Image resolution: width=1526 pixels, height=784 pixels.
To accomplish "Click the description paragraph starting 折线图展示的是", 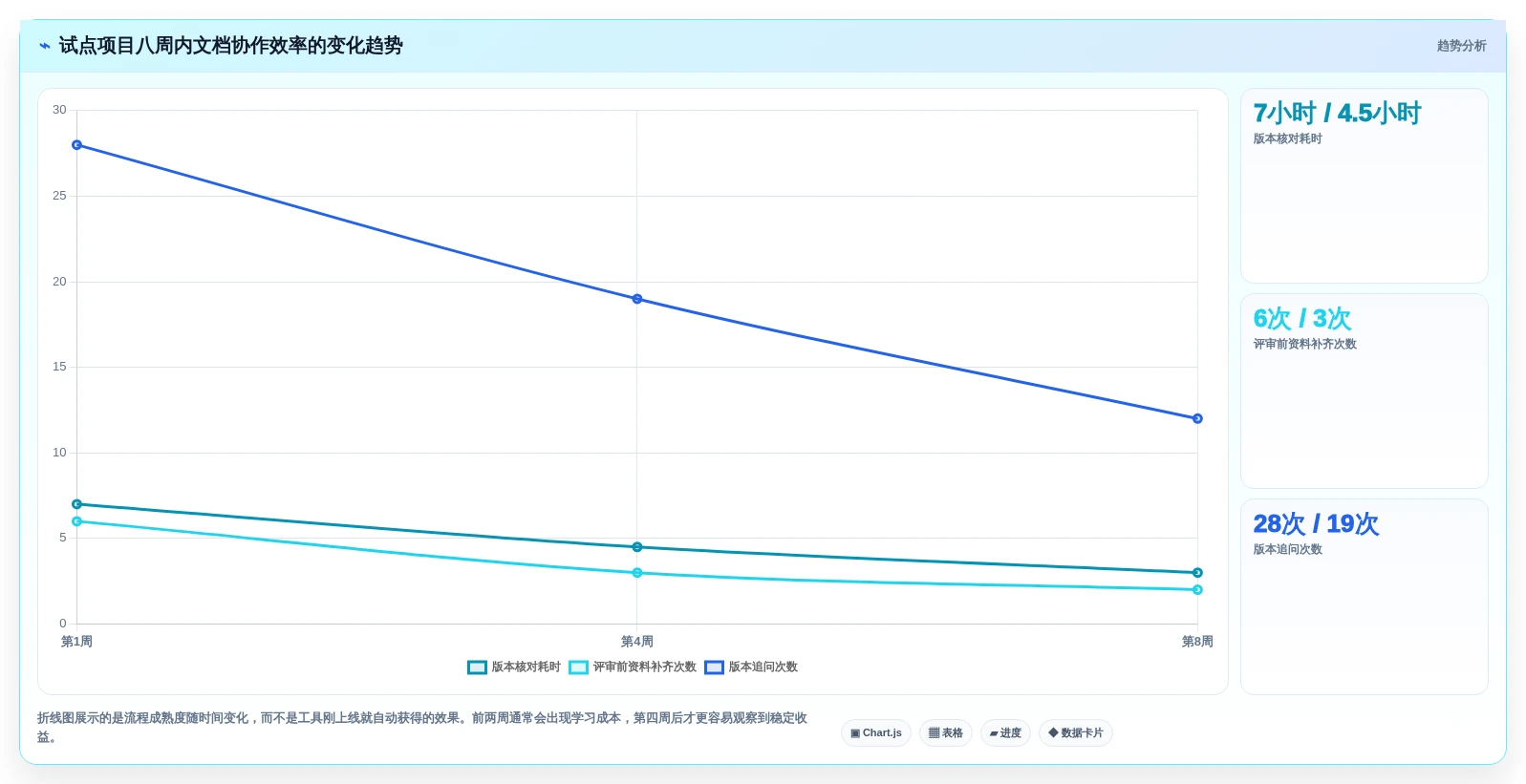I will [422, 728].
